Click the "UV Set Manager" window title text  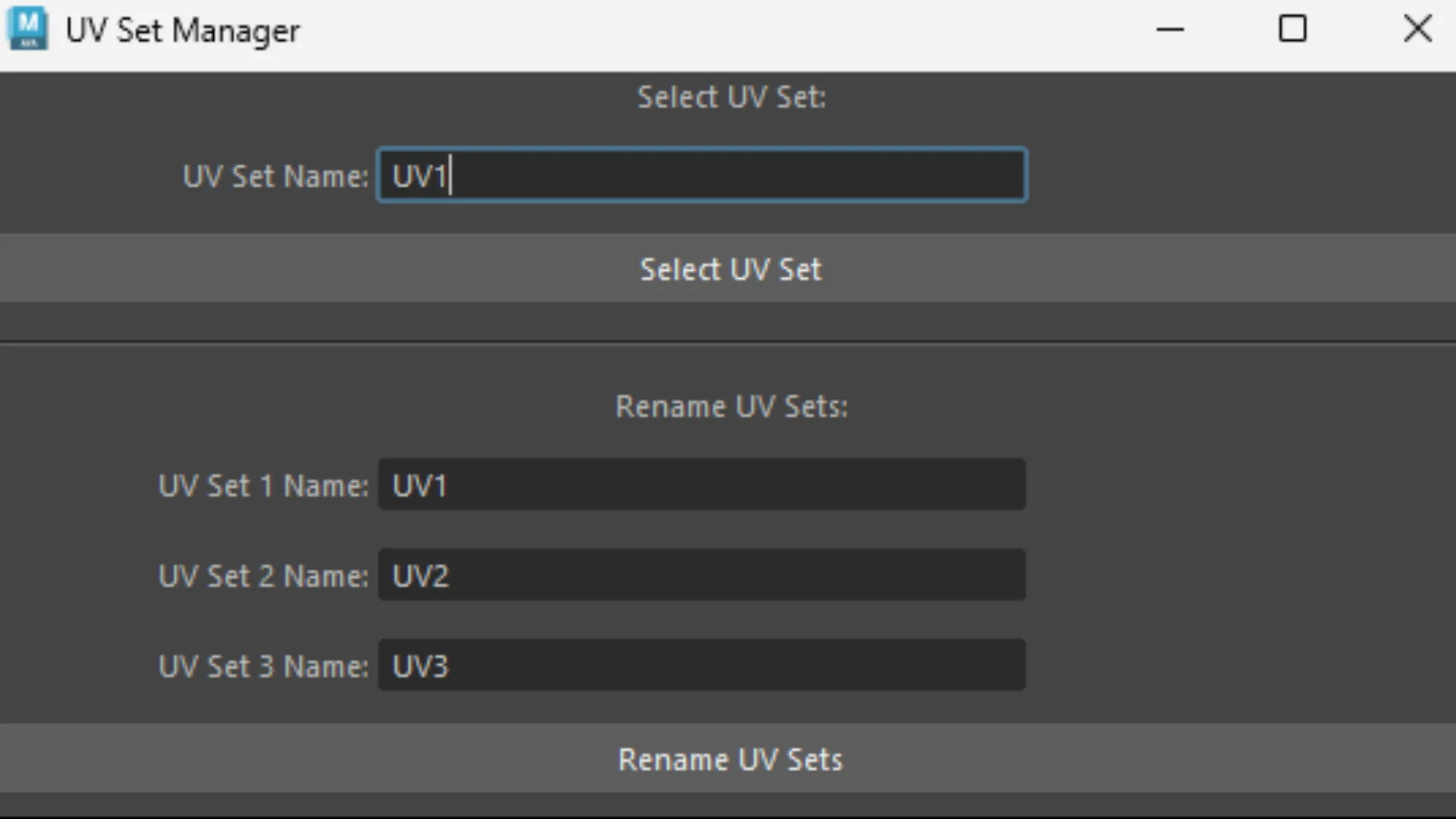click(x=183, y=31)
